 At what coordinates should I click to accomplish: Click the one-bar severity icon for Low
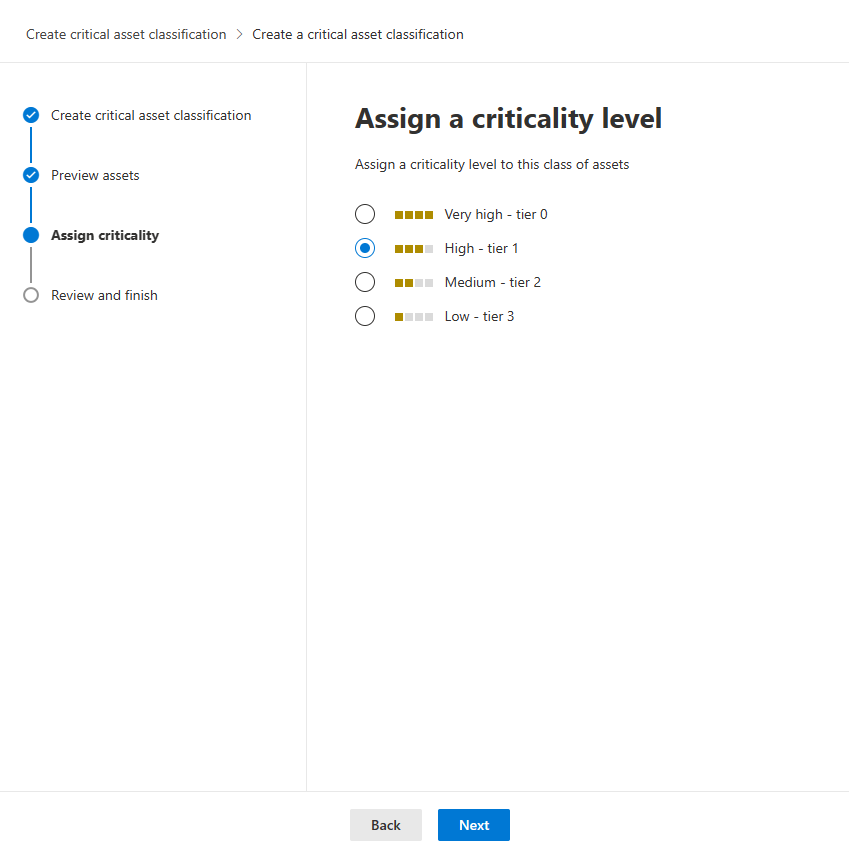(414, 317)
